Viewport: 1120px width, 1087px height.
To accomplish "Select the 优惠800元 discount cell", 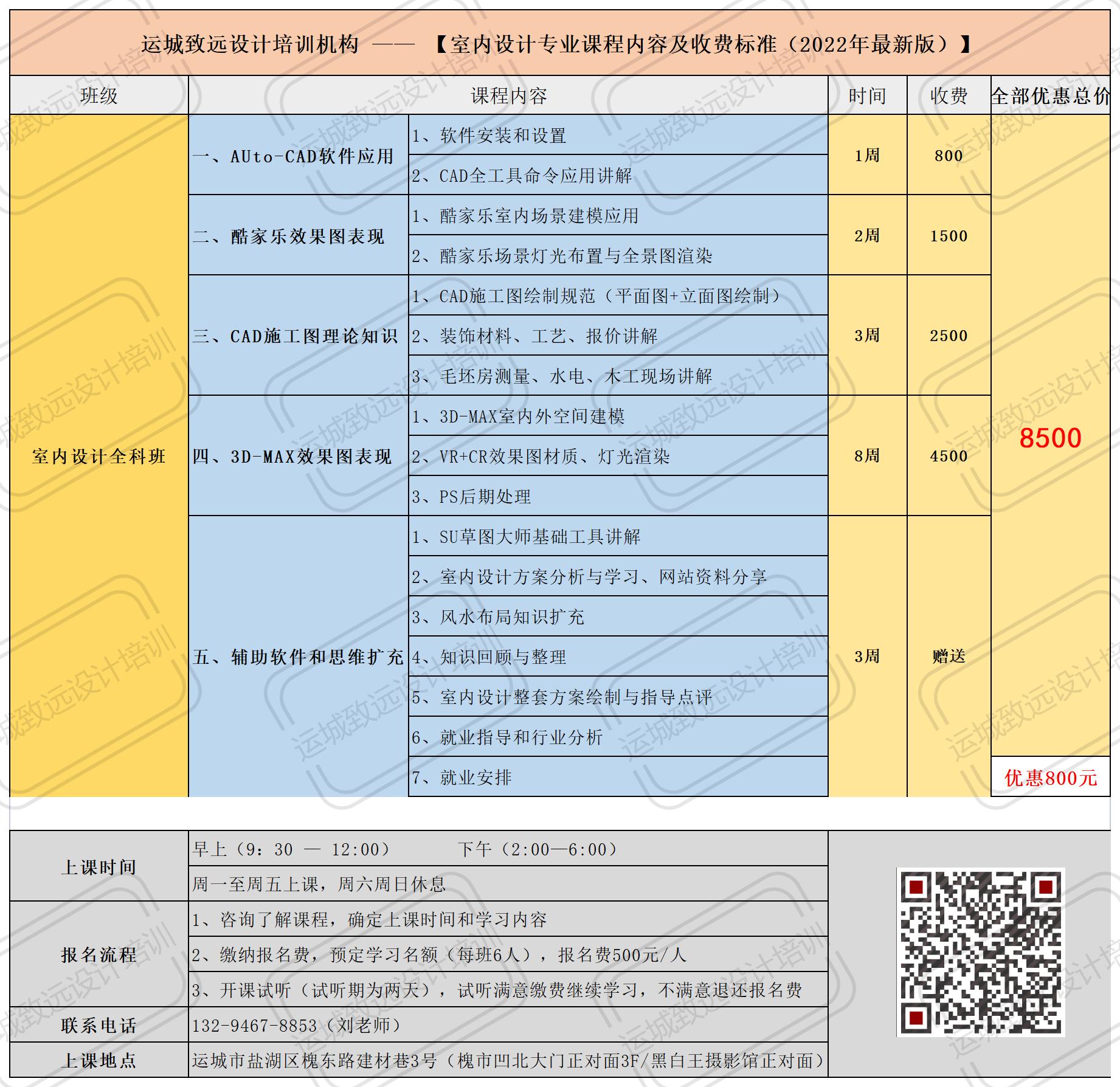I will coord(1050,778).
